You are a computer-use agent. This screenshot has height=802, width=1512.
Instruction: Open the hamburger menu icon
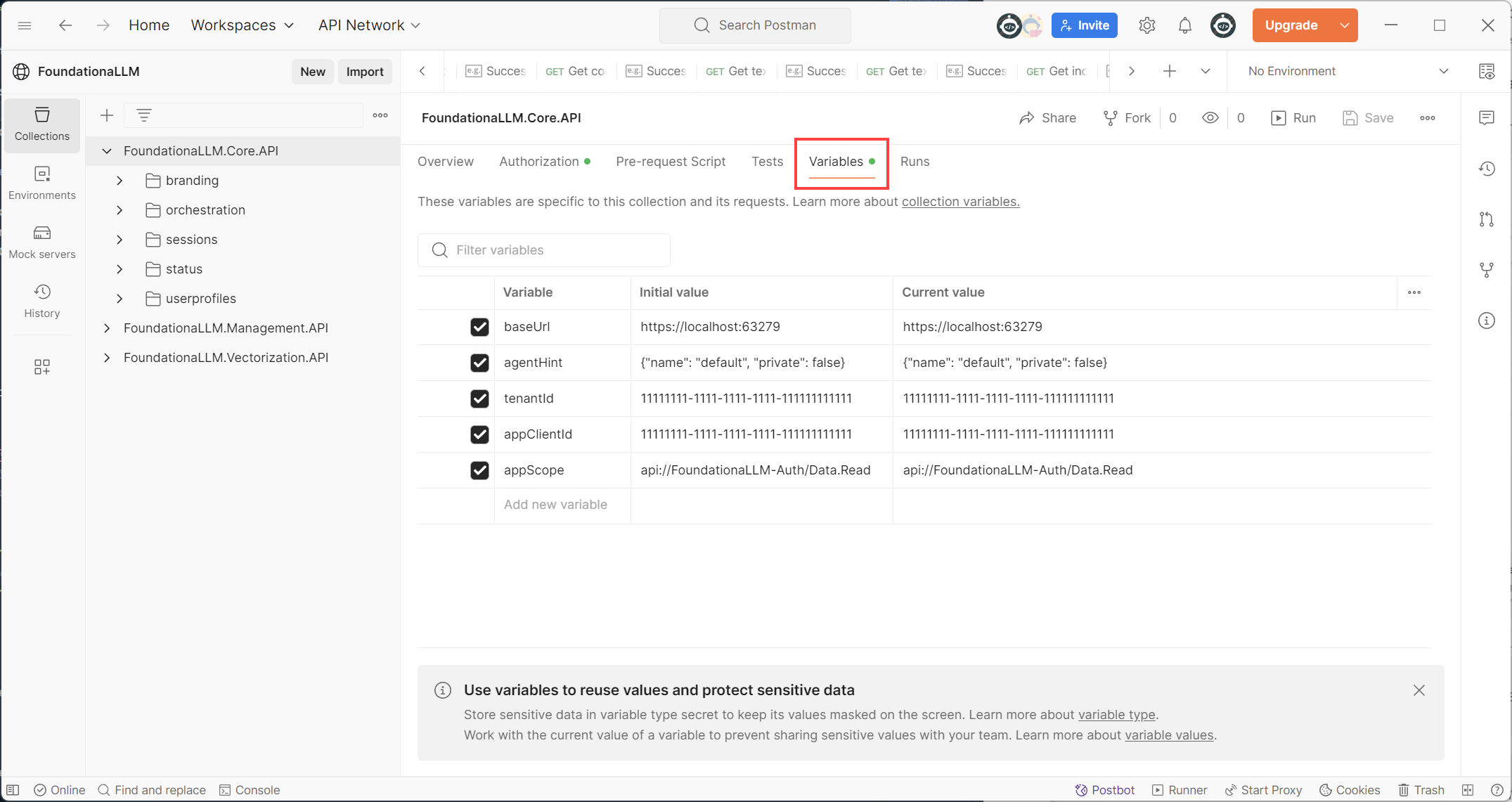(25, 25)
